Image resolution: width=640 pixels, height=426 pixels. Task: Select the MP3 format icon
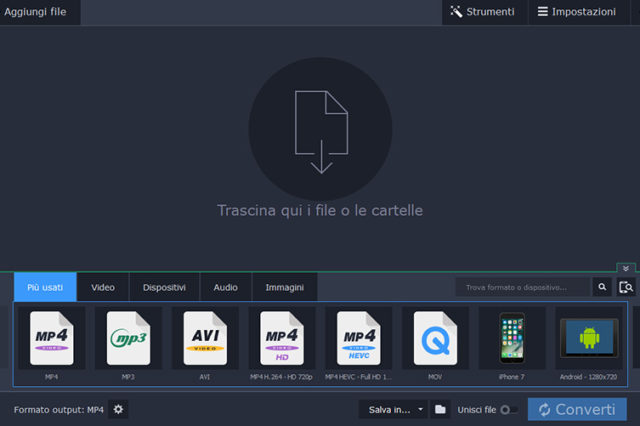128,338
